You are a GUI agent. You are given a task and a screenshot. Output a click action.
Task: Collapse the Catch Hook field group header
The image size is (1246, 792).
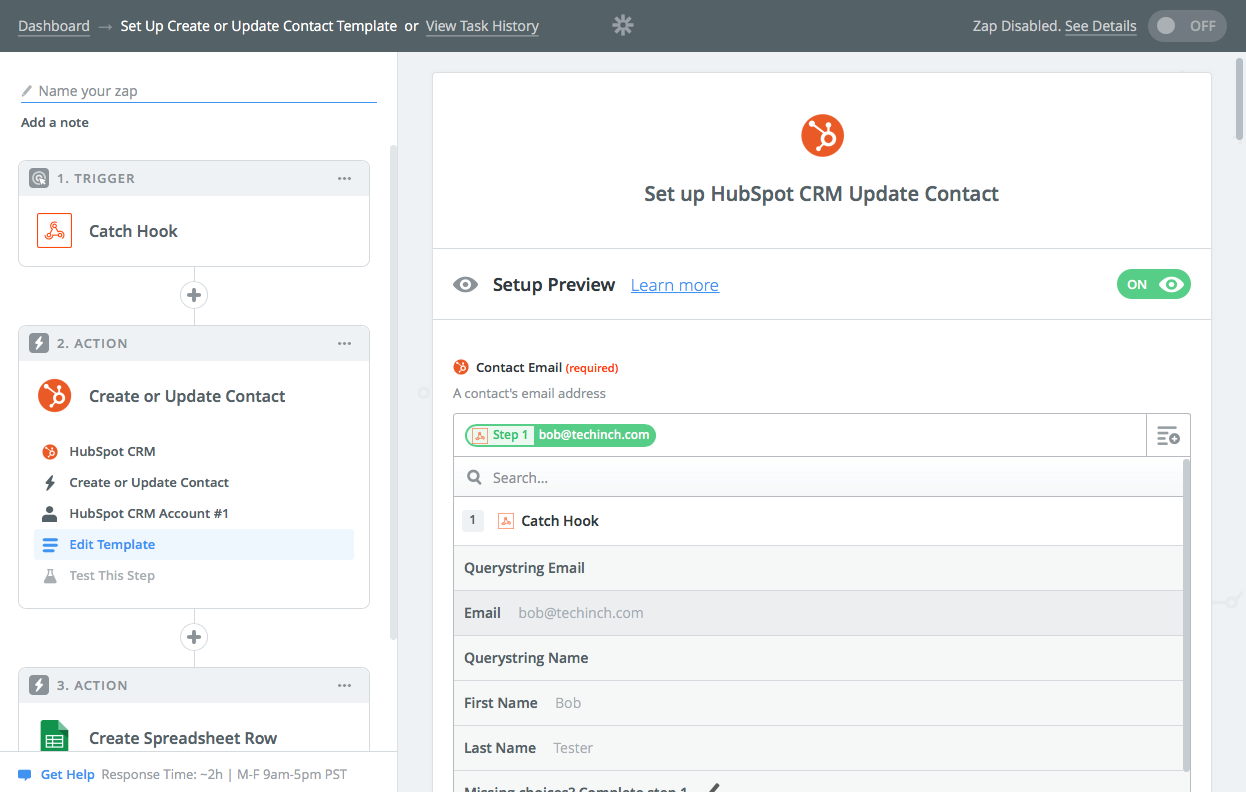[x=818, y=521]
